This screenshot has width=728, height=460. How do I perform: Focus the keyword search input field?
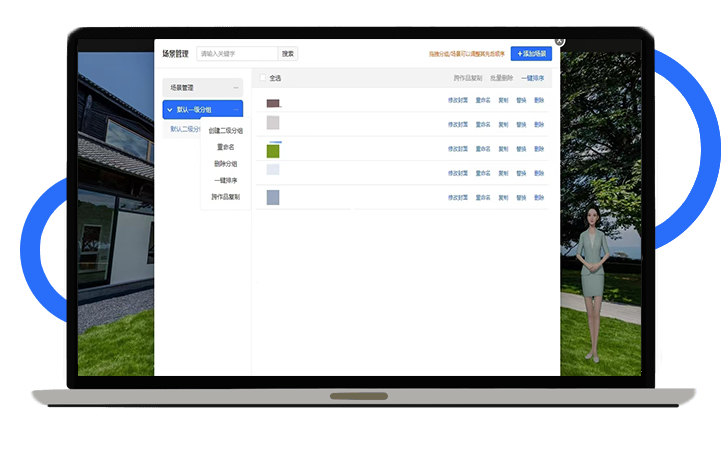236,54
